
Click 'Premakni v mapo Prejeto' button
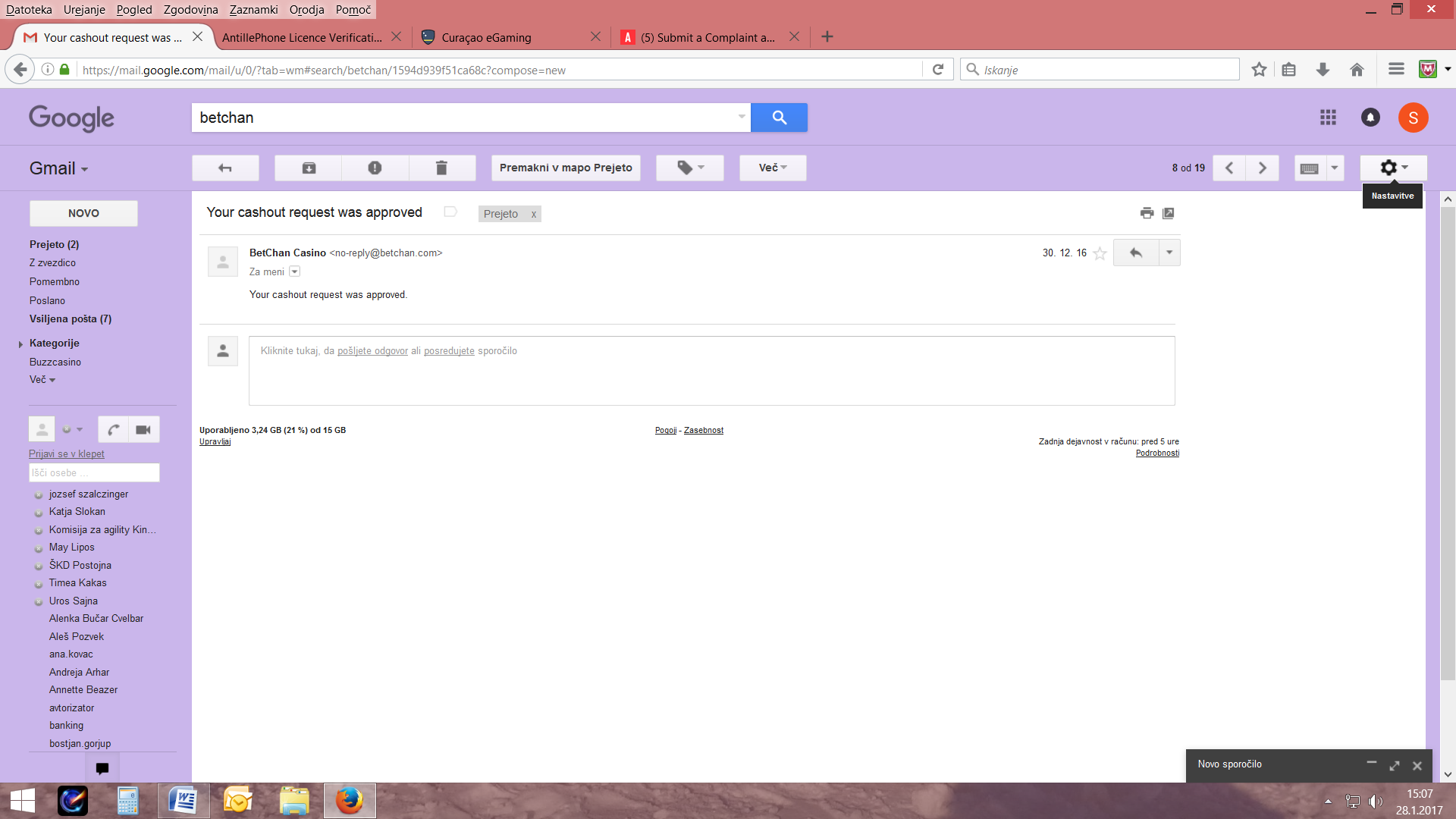pyautogui.click(x=566, y=168)
